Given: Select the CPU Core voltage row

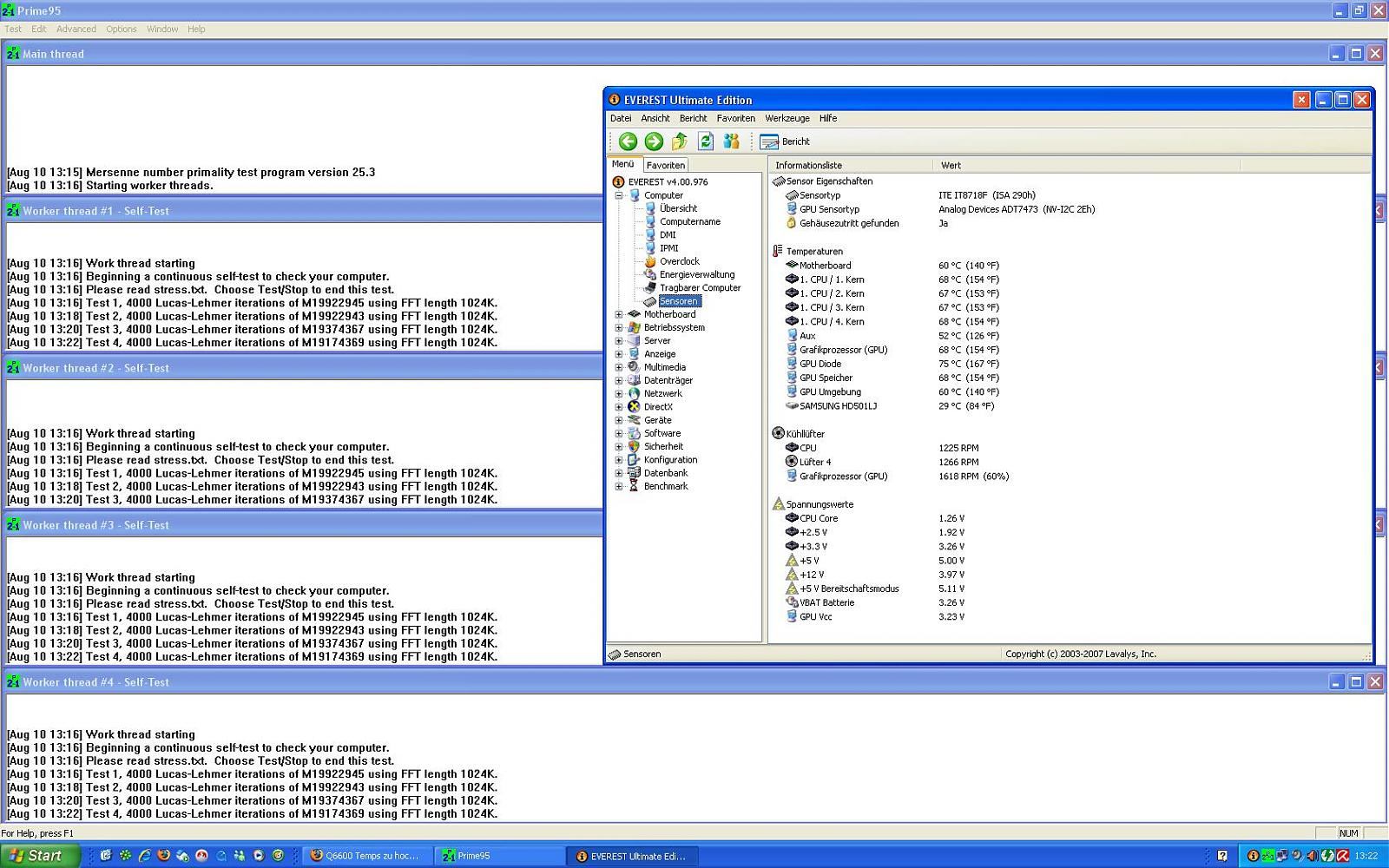Looking at the screenshot, I should click(875, 518).
